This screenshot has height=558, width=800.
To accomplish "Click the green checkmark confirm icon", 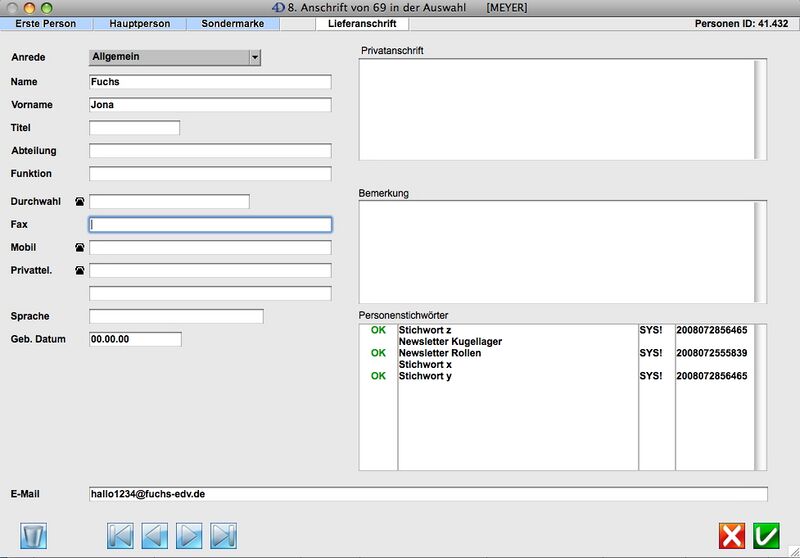I will tap(767, 536).
